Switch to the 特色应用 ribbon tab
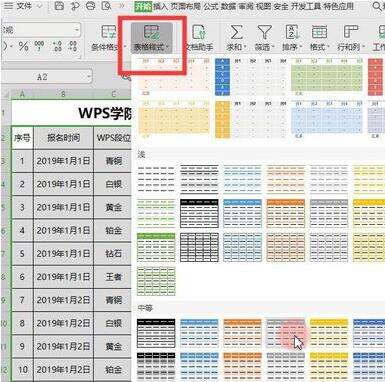Screen dimensions: 385x382 tap(338, 6)
